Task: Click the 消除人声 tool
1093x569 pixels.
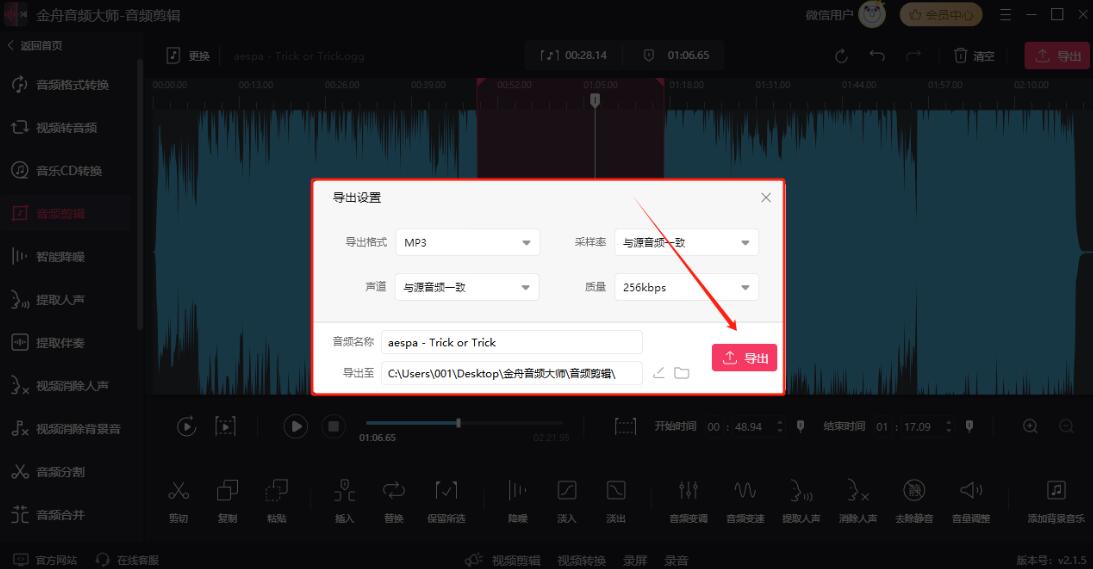Action: (x=857, y=501)
